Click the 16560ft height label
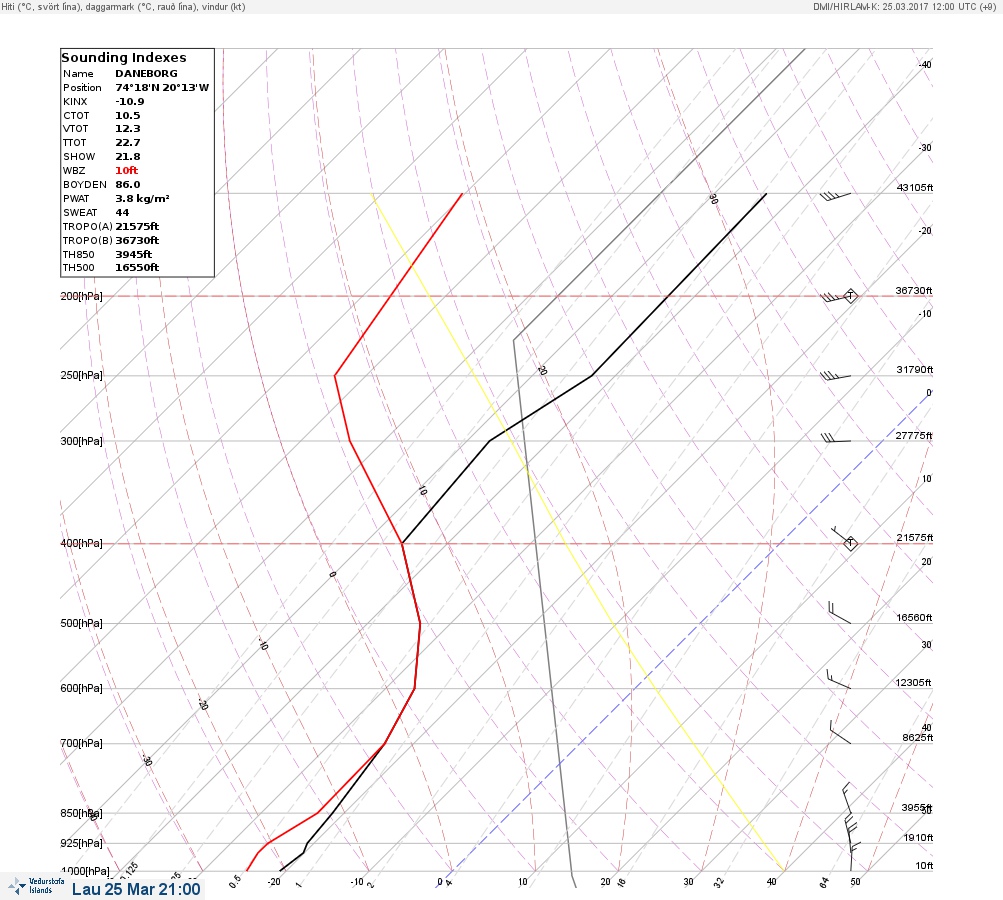Screen dimensions: 1003x900 (x=914, y=618)
